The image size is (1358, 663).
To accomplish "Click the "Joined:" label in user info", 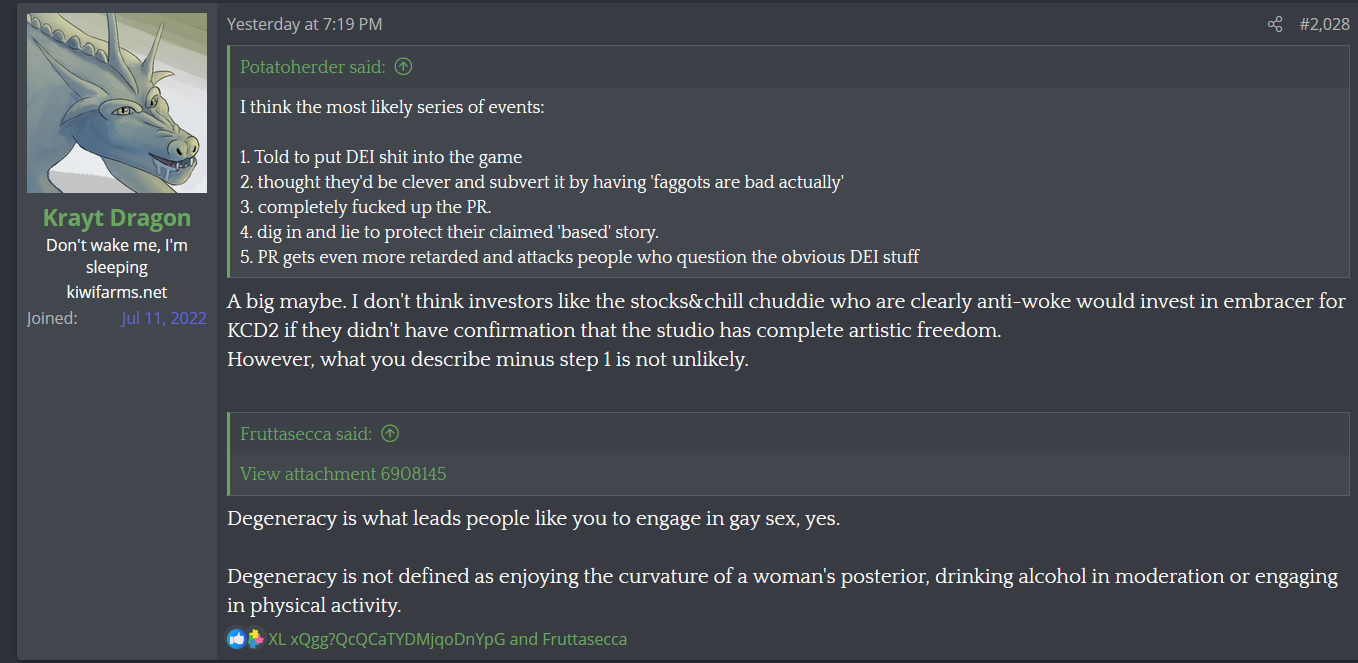I will tap(51, 318).
